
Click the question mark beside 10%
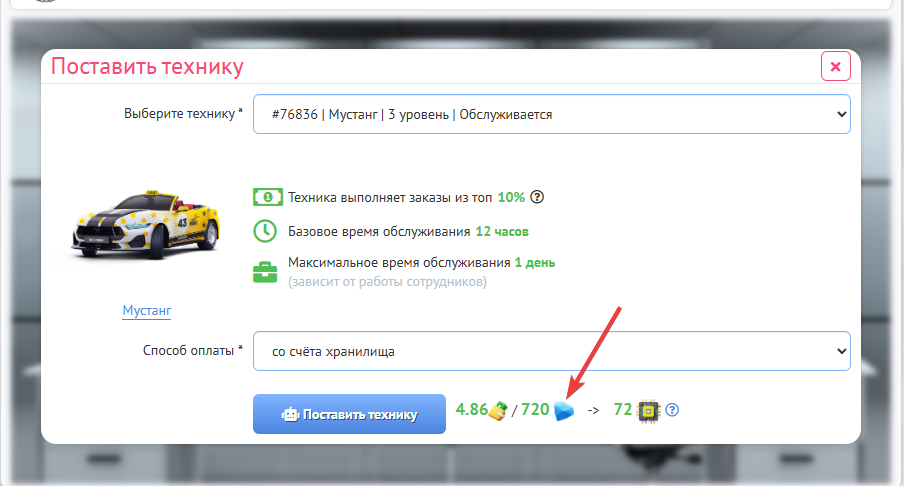pos(537,197)
